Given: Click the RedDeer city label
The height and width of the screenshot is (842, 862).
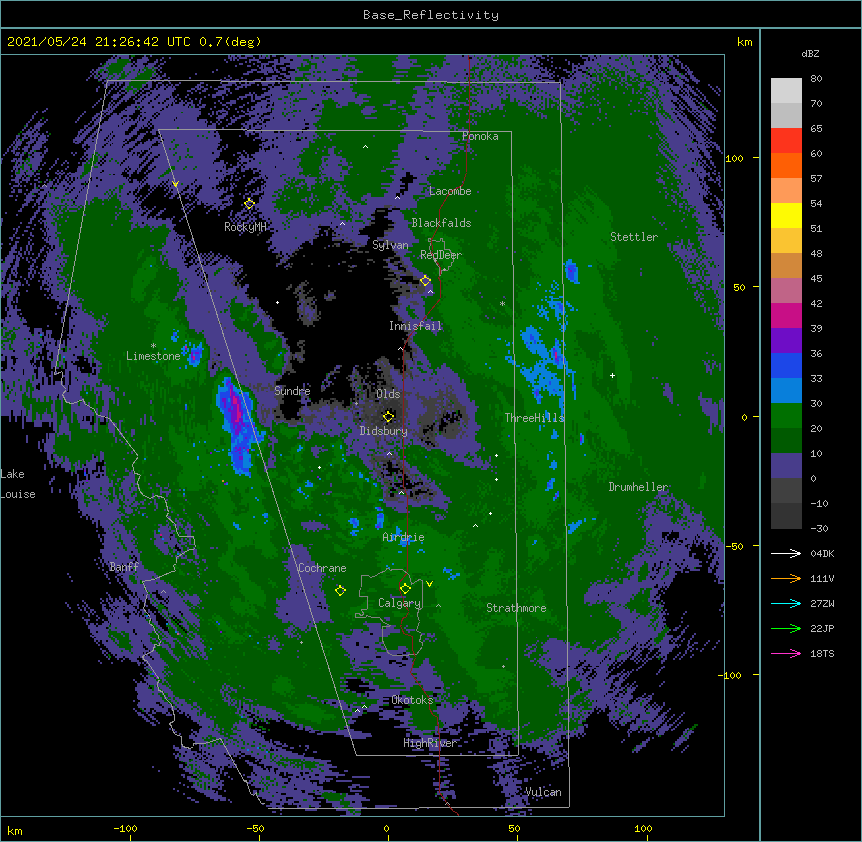Looking at the screenshot, I should pos(441,255).
